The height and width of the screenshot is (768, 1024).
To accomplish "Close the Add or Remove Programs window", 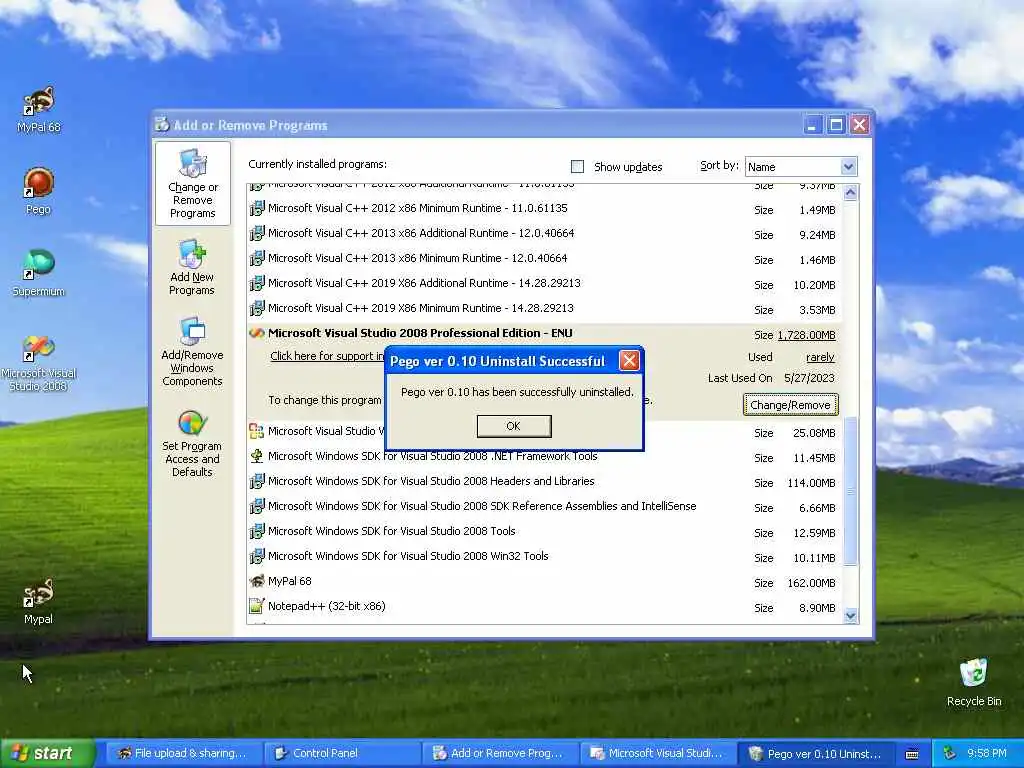I will [x=859, y=125].
